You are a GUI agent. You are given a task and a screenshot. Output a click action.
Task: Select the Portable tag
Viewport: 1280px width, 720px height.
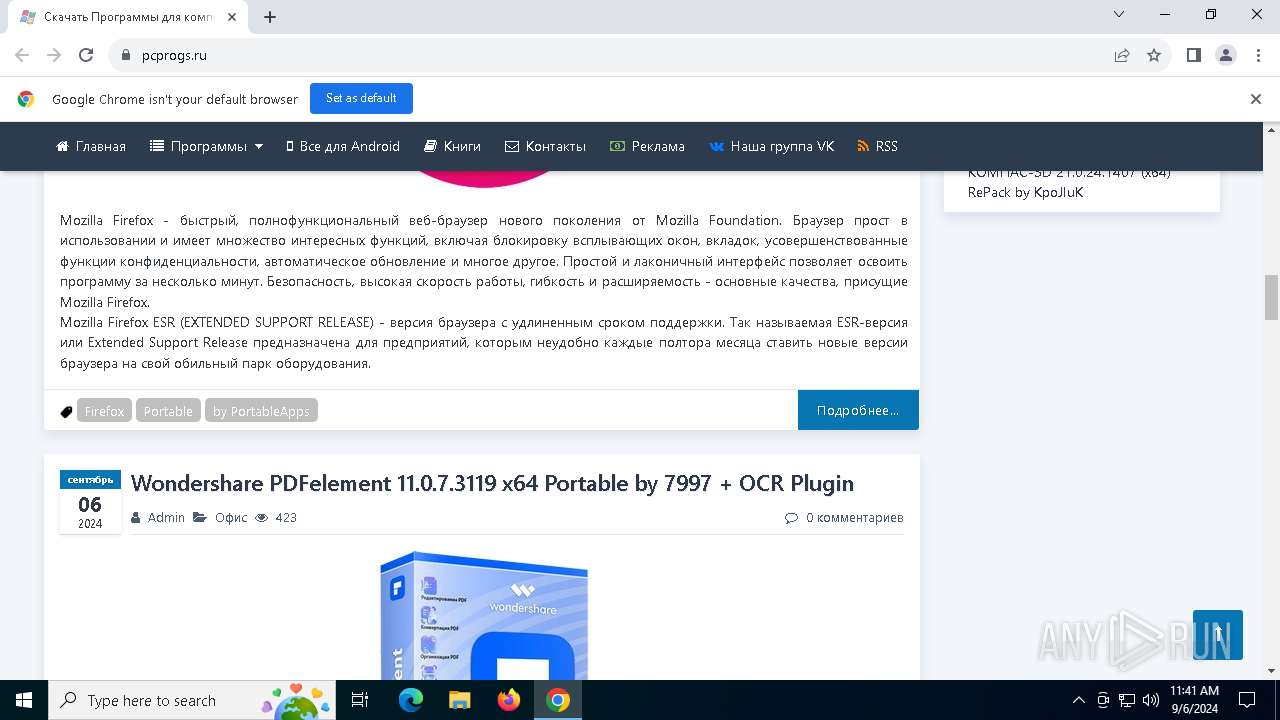point(168,411)
